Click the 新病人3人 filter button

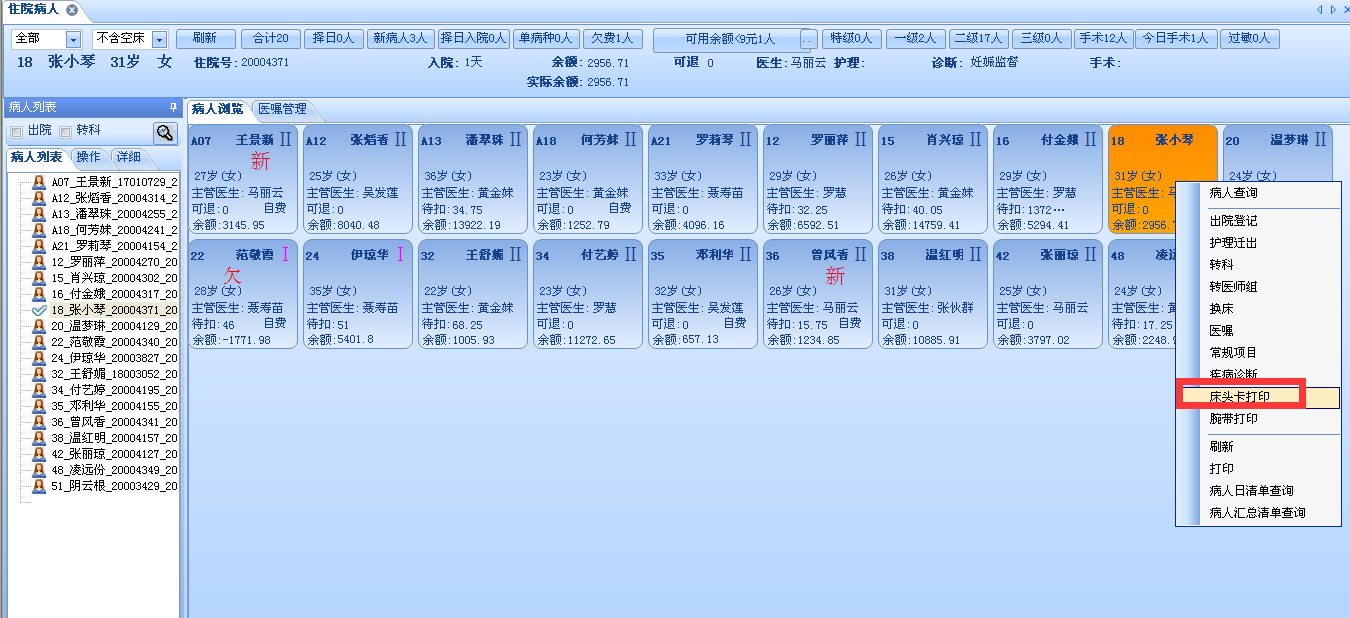click(400, 39)
